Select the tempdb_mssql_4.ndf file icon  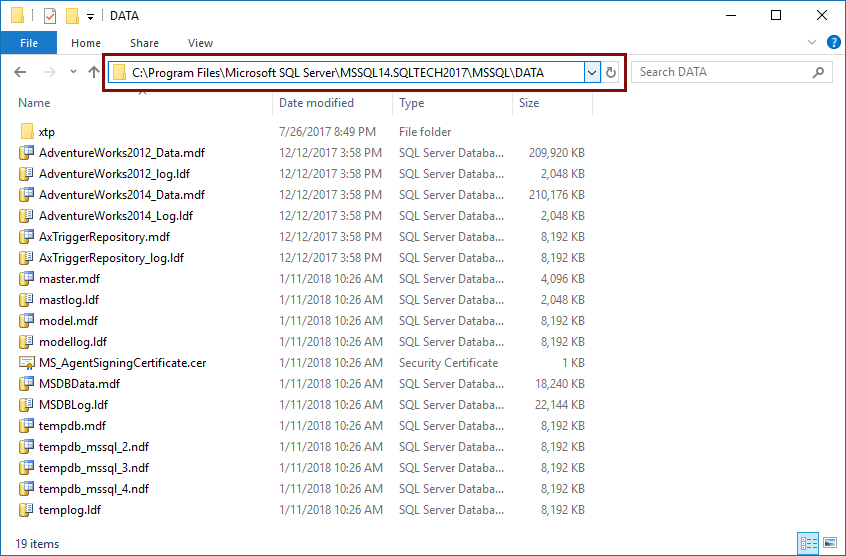(27, 489)
